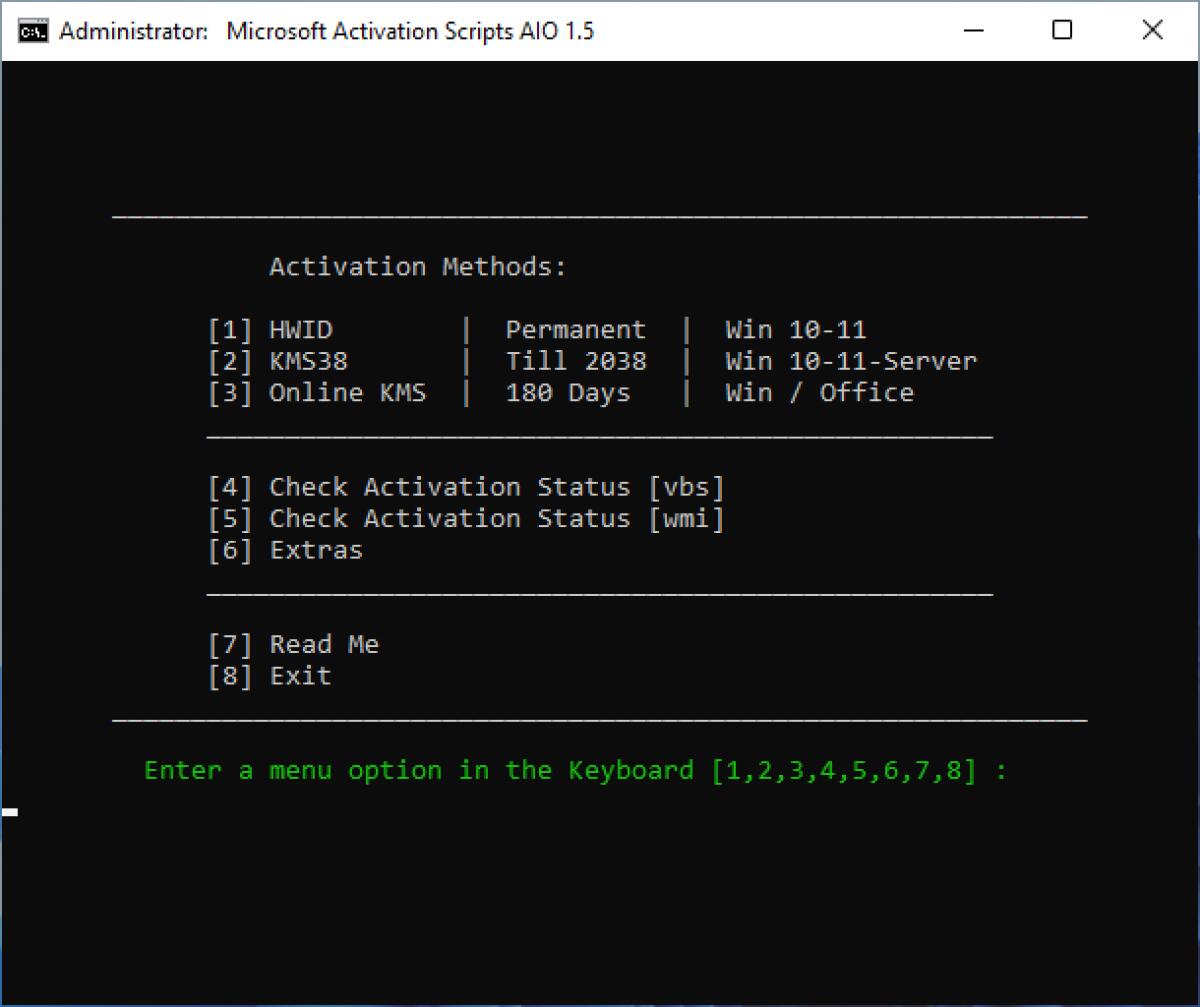1200x1007 pixels.
Task: Click the Till 2038 label in KMS38 row
Action: point(576,361)
